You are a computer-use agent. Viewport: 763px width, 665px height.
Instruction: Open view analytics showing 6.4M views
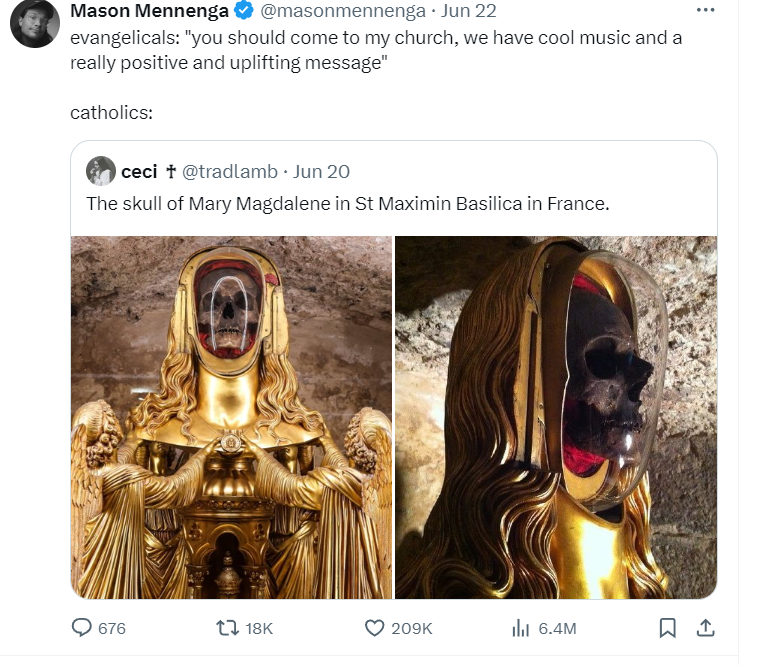click(x=521, y=628)
